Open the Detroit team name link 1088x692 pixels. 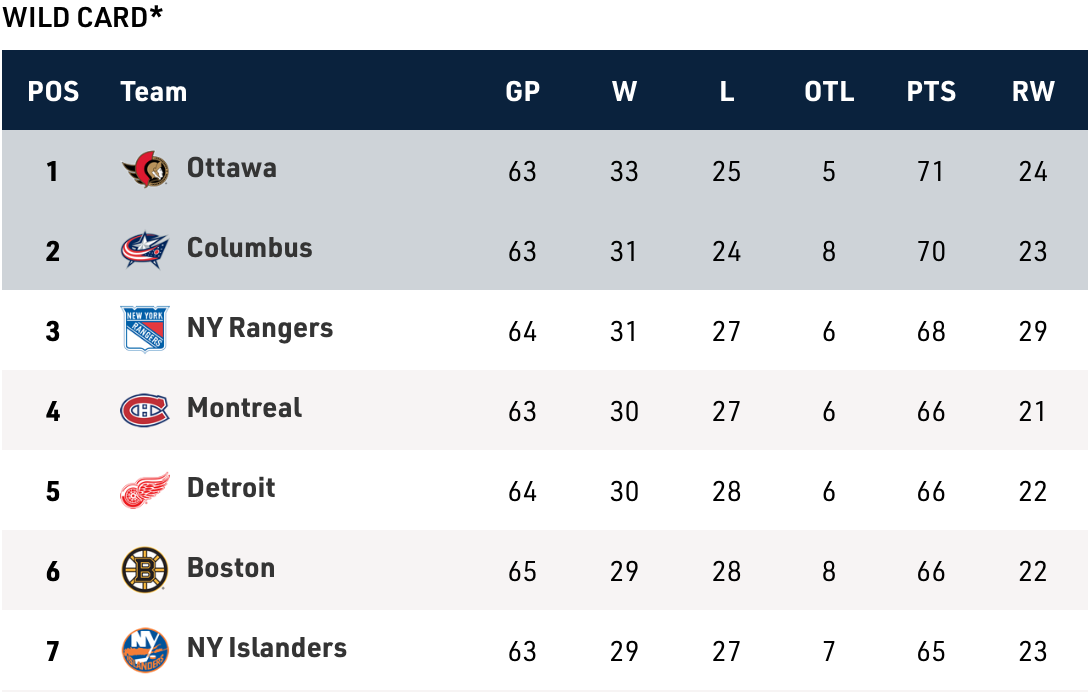tap(231, 488)
